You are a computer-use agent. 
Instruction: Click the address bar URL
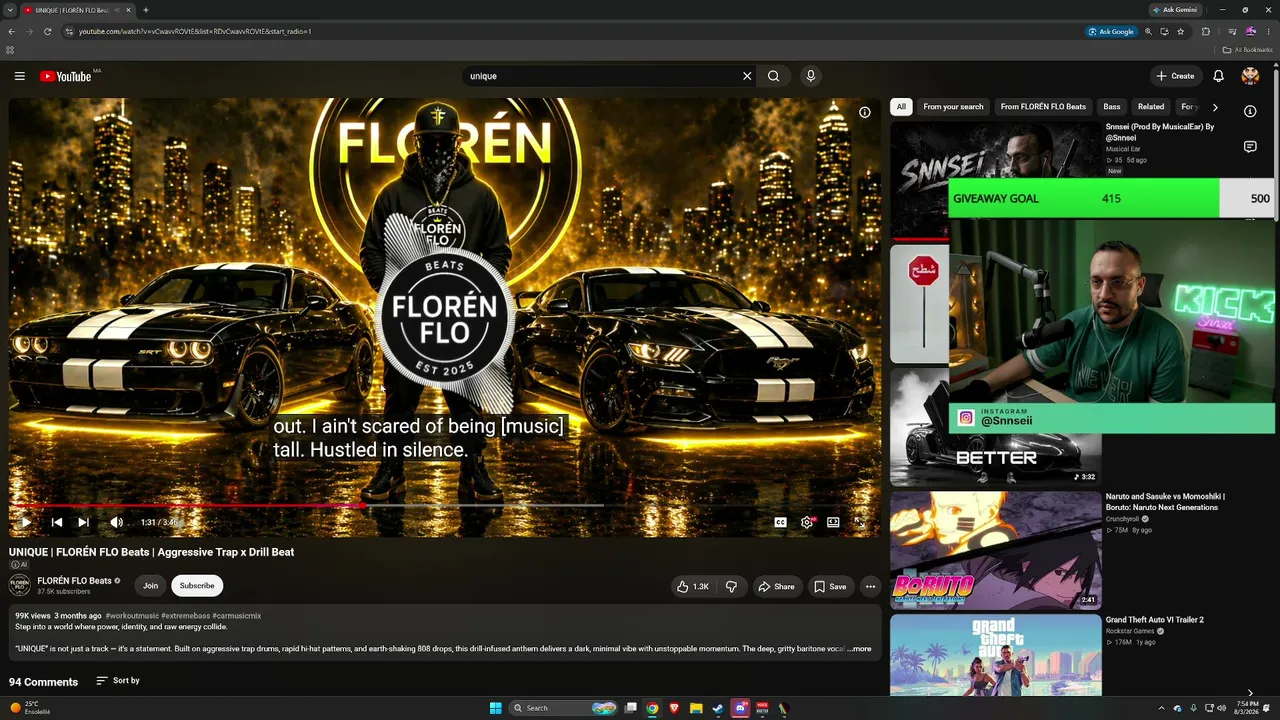click(x=195, y=31)
